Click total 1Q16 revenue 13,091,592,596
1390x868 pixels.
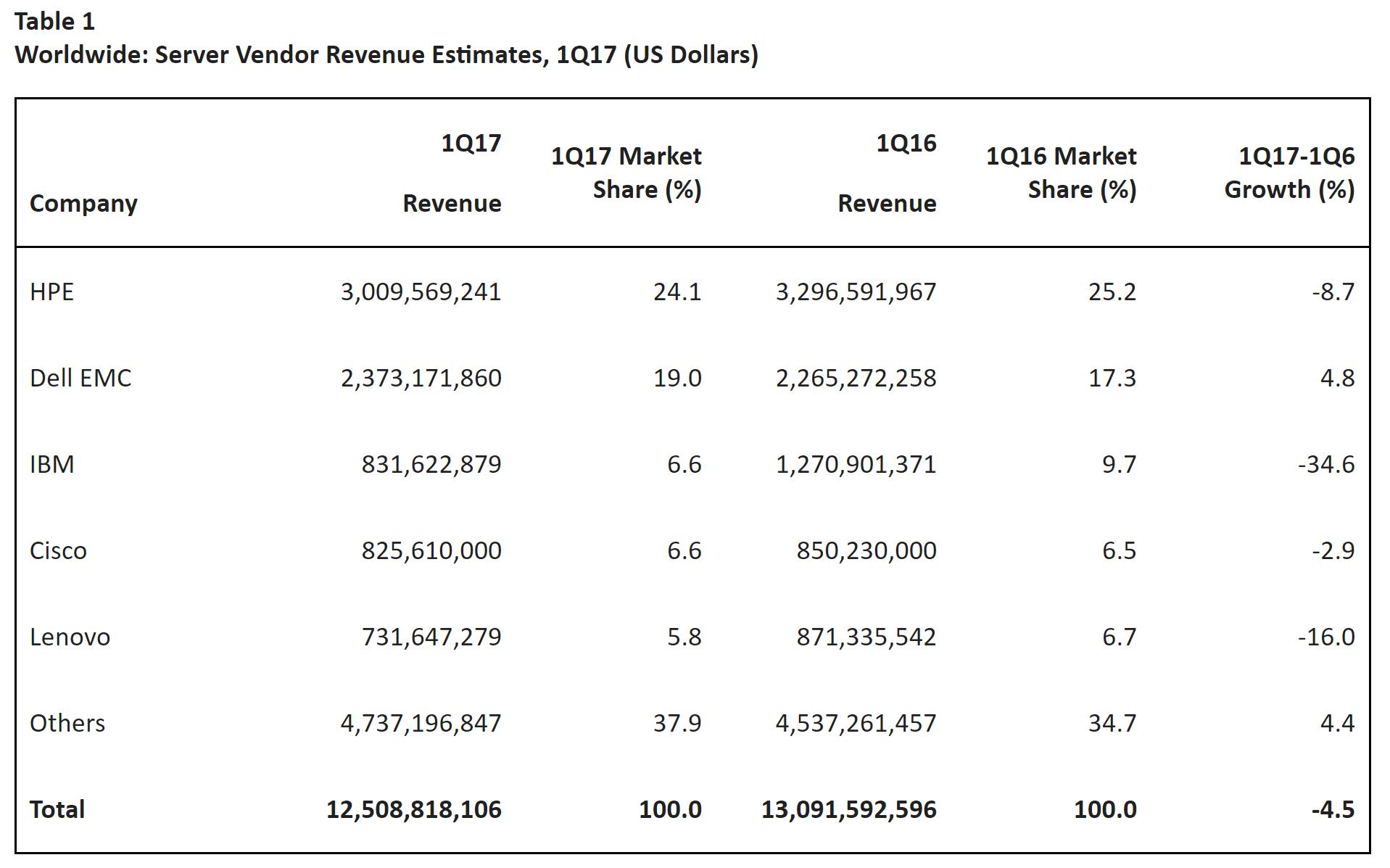[848, 810]
